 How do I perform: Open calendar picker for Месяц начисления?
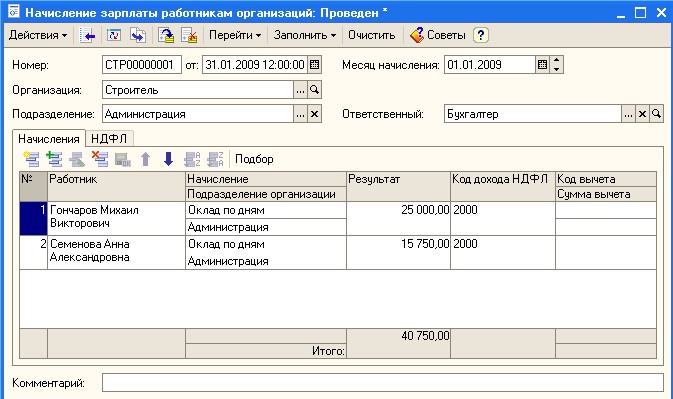(x=543, y=65)
